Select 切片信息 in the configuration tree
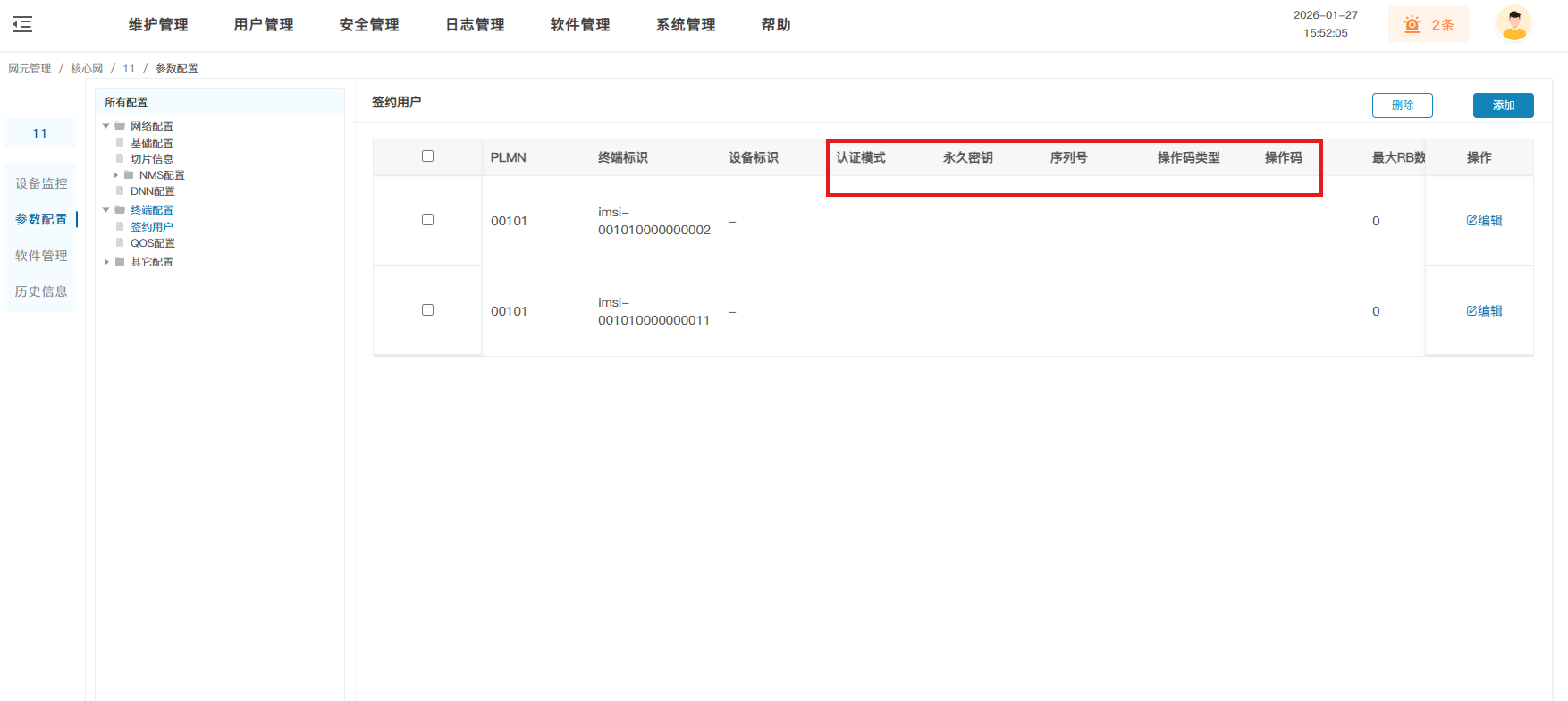This screenshot has height=701, width=1568. [152, 159]
